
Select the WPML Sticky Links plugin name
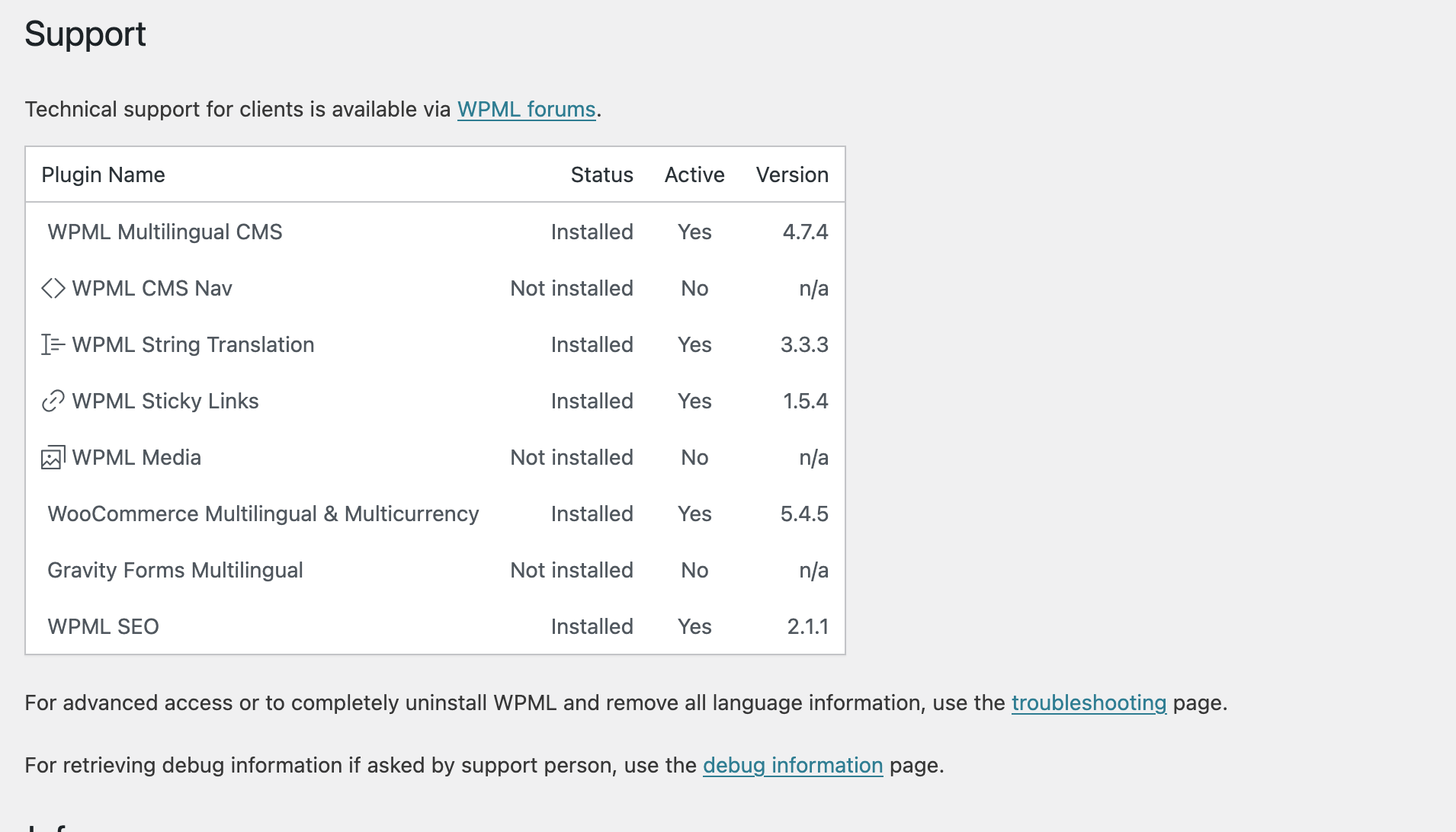(x=165, y=401)
